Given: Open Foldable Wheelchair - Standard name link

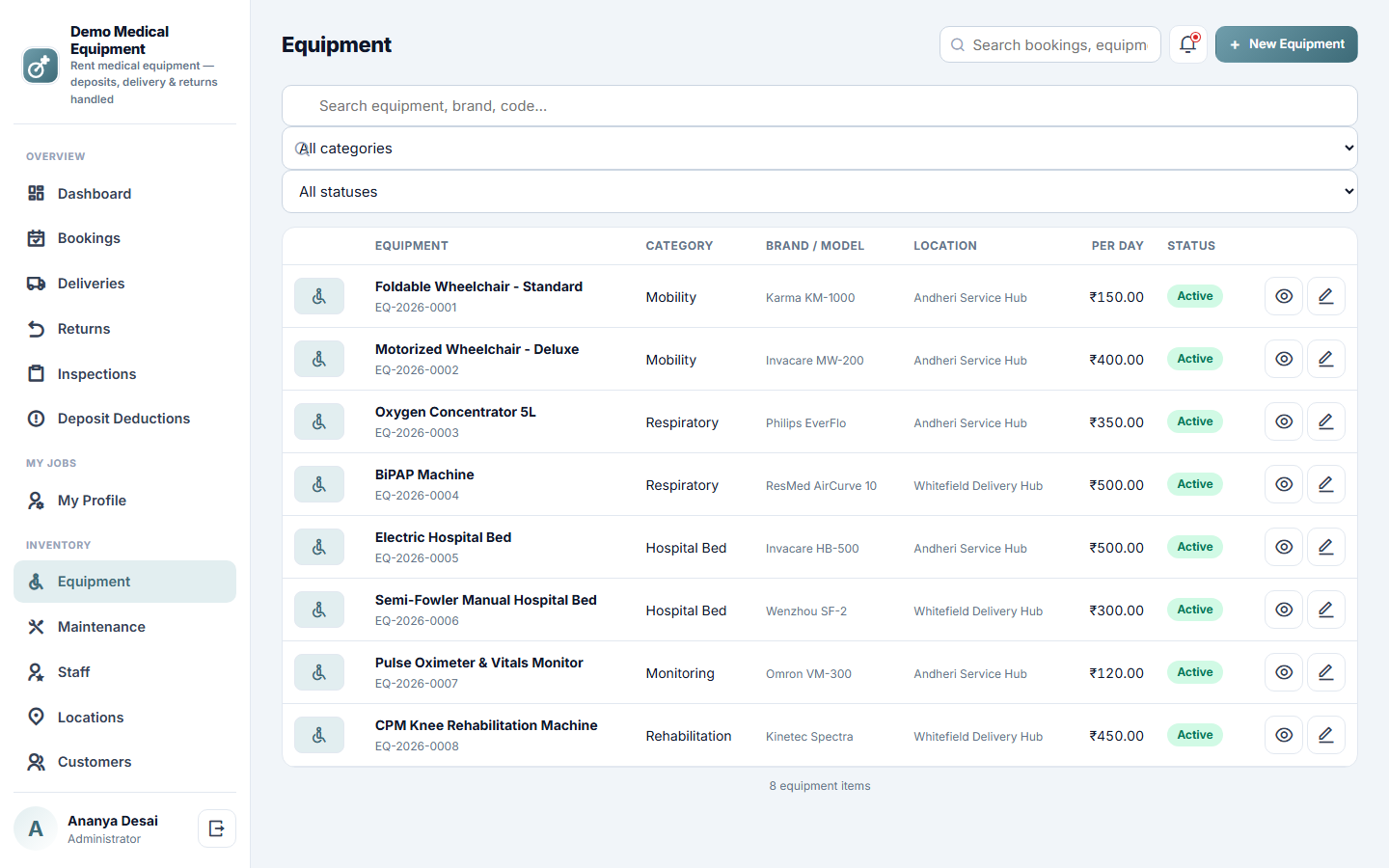Looking at the screenshot, I should (478, 286).
